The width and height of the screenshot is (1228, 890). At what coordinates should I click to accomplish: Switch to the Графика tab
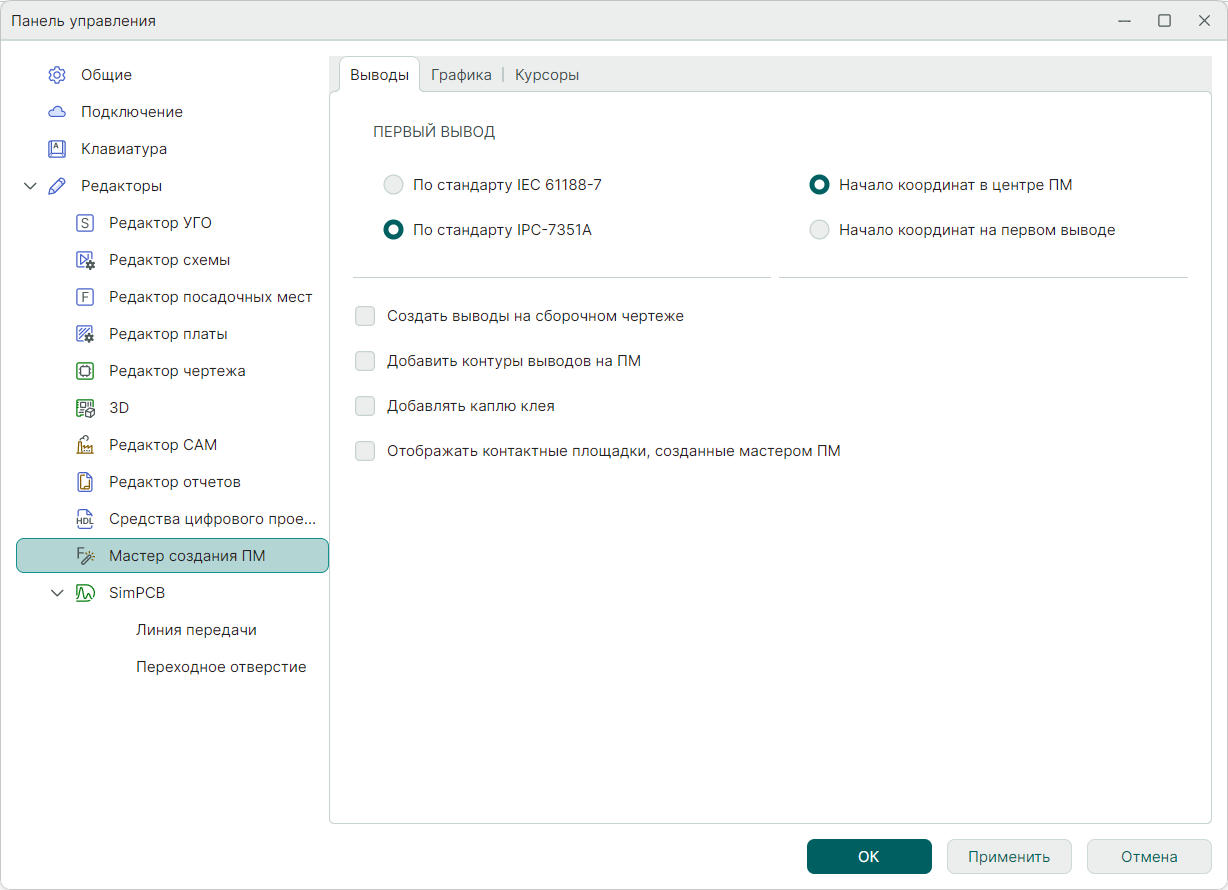tap(461, 75)
